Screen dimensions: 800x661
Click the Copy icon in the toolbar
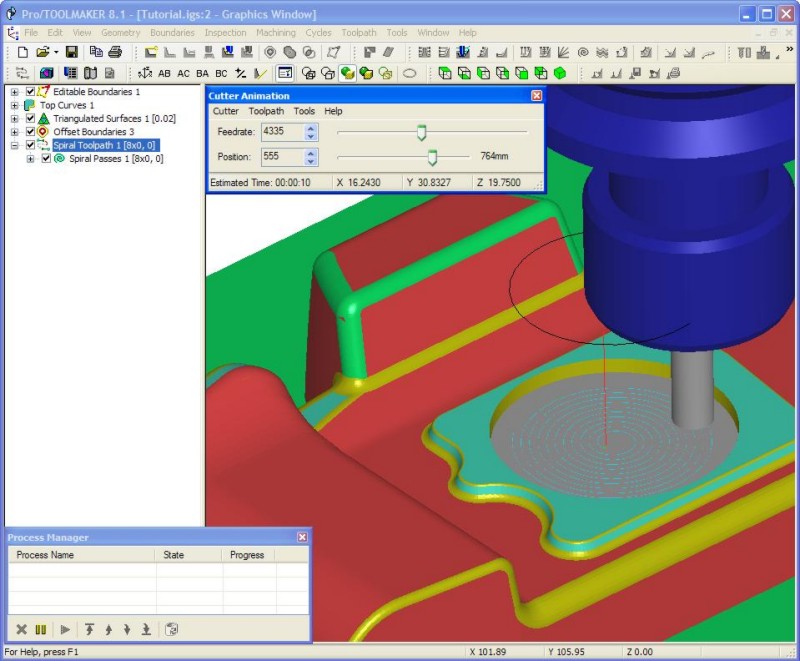[x=96, y=52]
